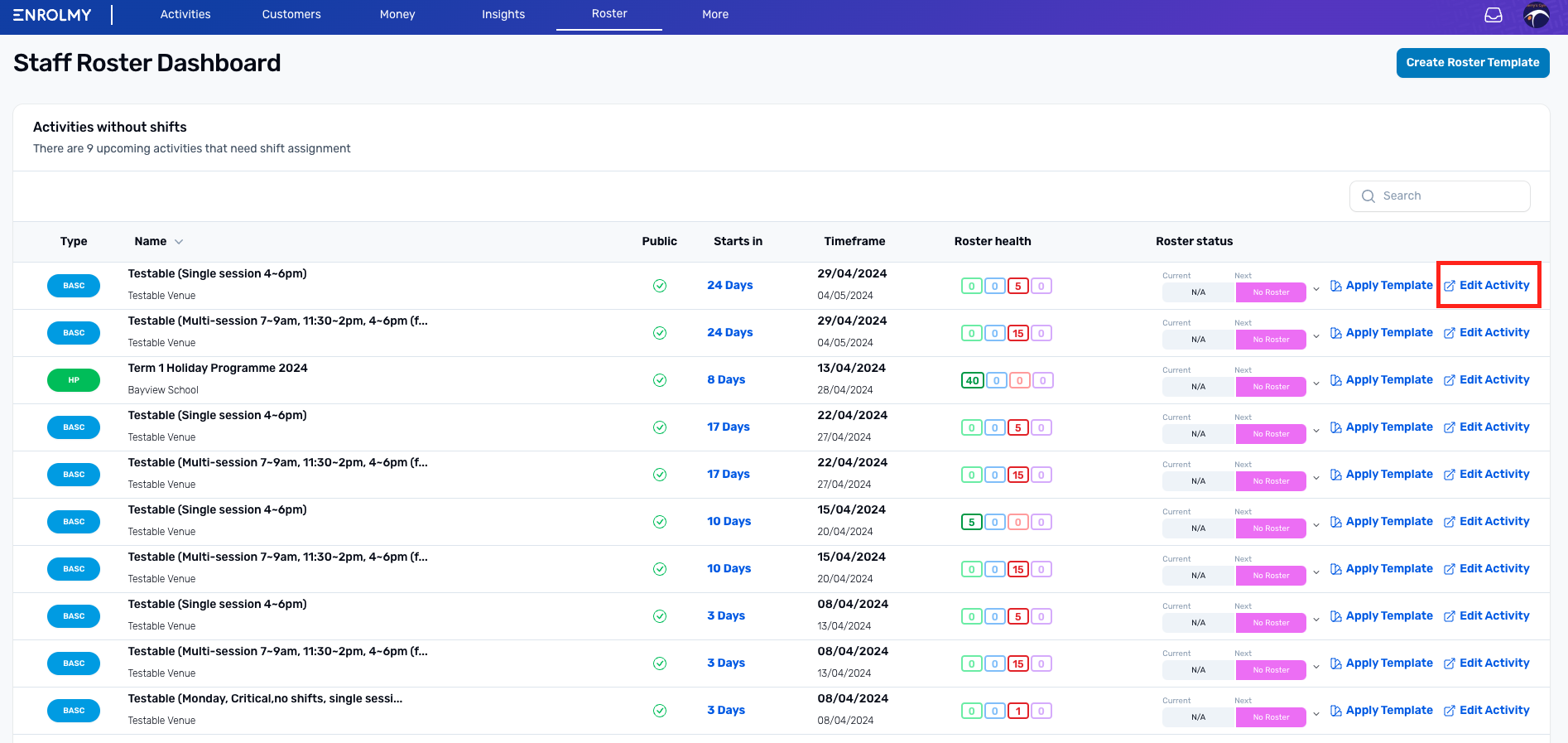The width and height of the screenshot is (1568, 743).
Task: Click Edit Activity for Single session 29/04/2024
Action: click(x=1487, y=286)
